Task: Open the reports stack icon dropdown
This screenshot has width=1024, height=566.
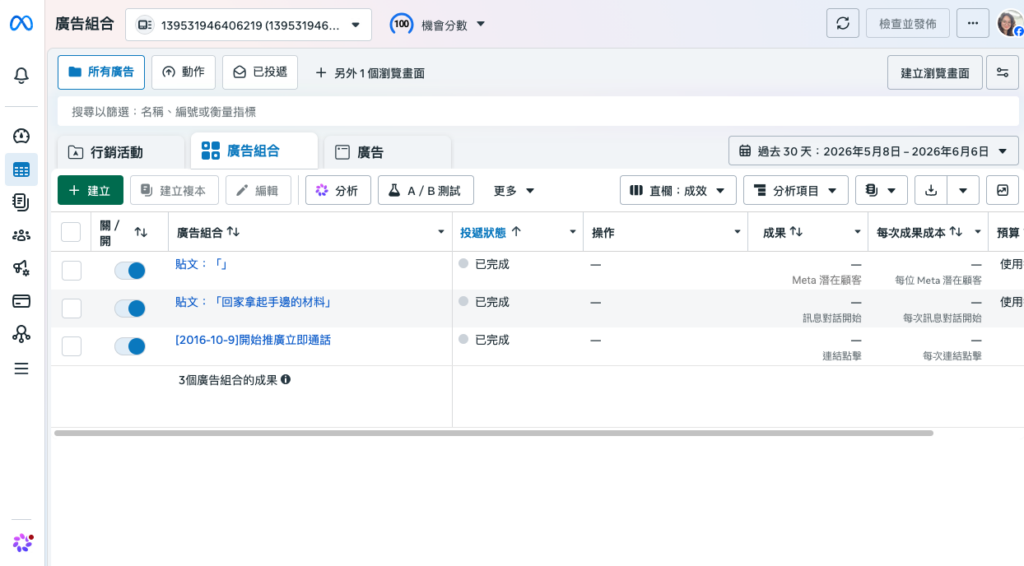Action: click(880, 191)
